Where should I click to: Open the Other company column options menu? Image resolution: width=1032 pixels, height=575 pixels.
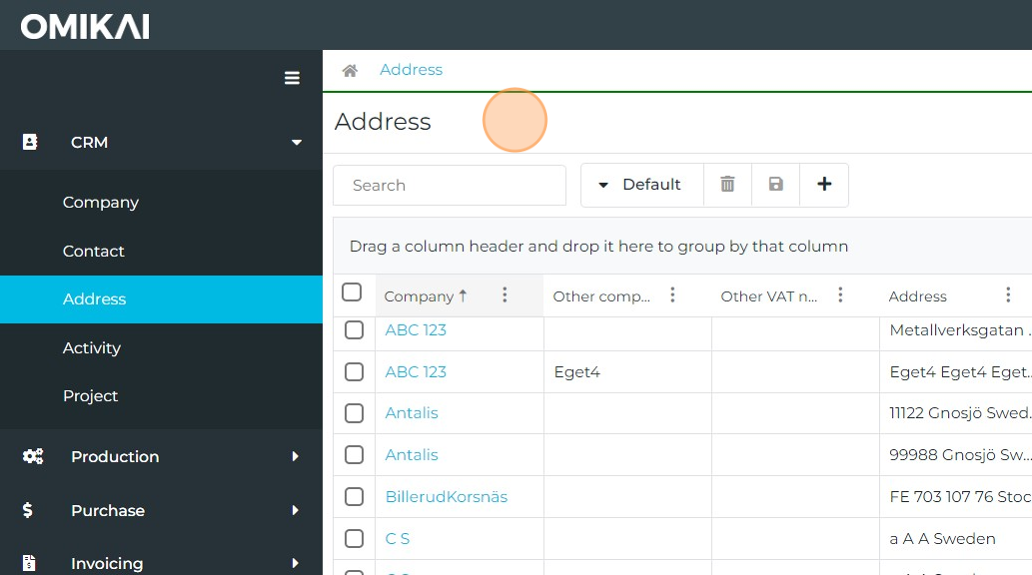coord(673,295)
